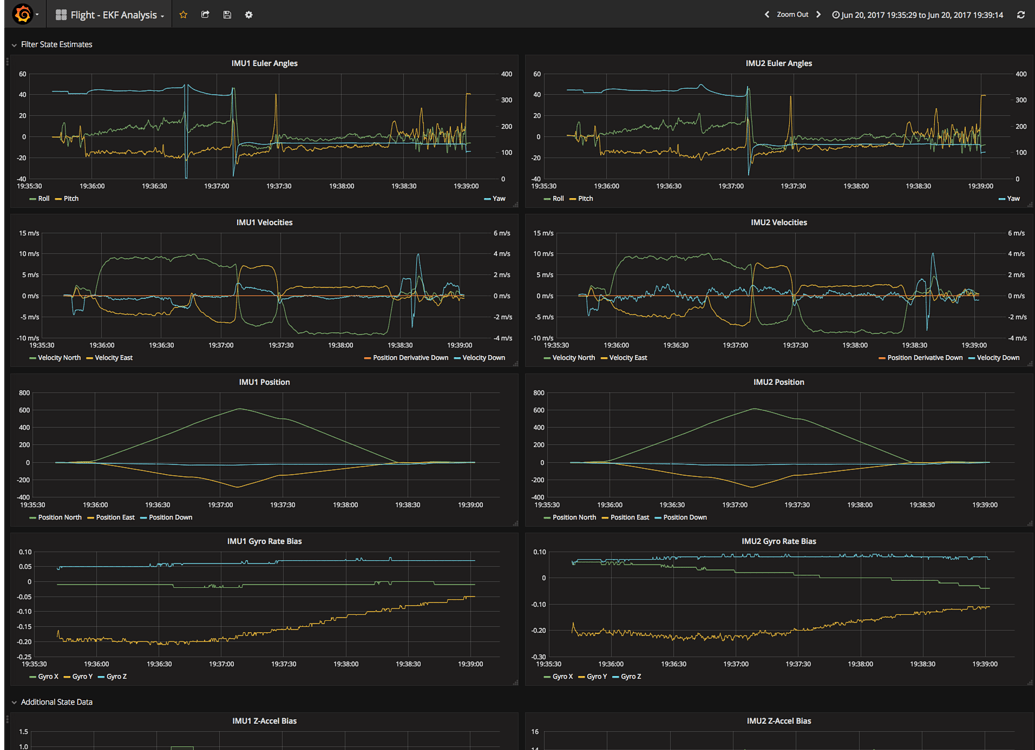Save the dashboard with the disk icon

click(225, 14)
